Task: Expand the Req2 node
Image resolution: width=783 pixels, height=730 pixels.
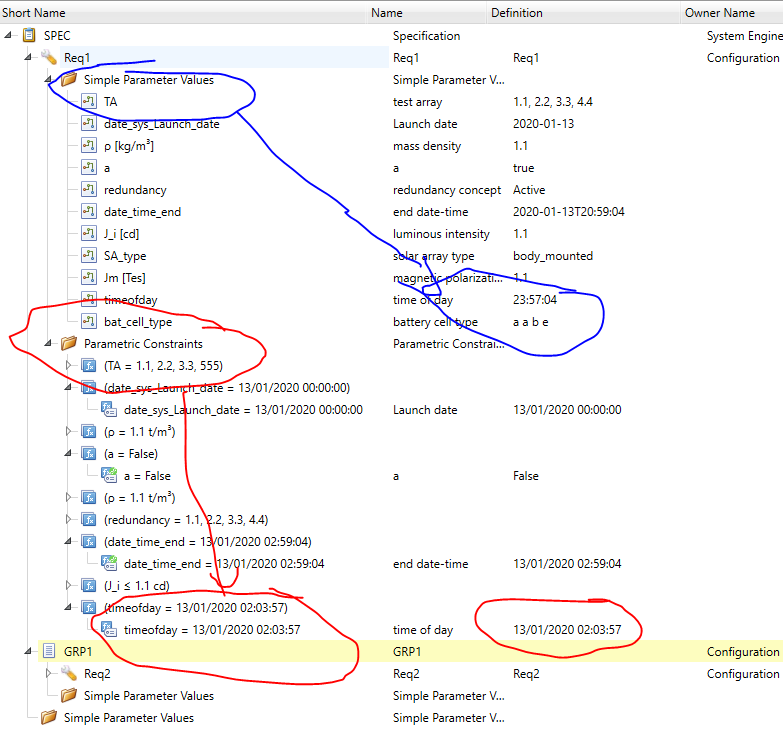Action: pyautogui.click(x=48, y=673)
